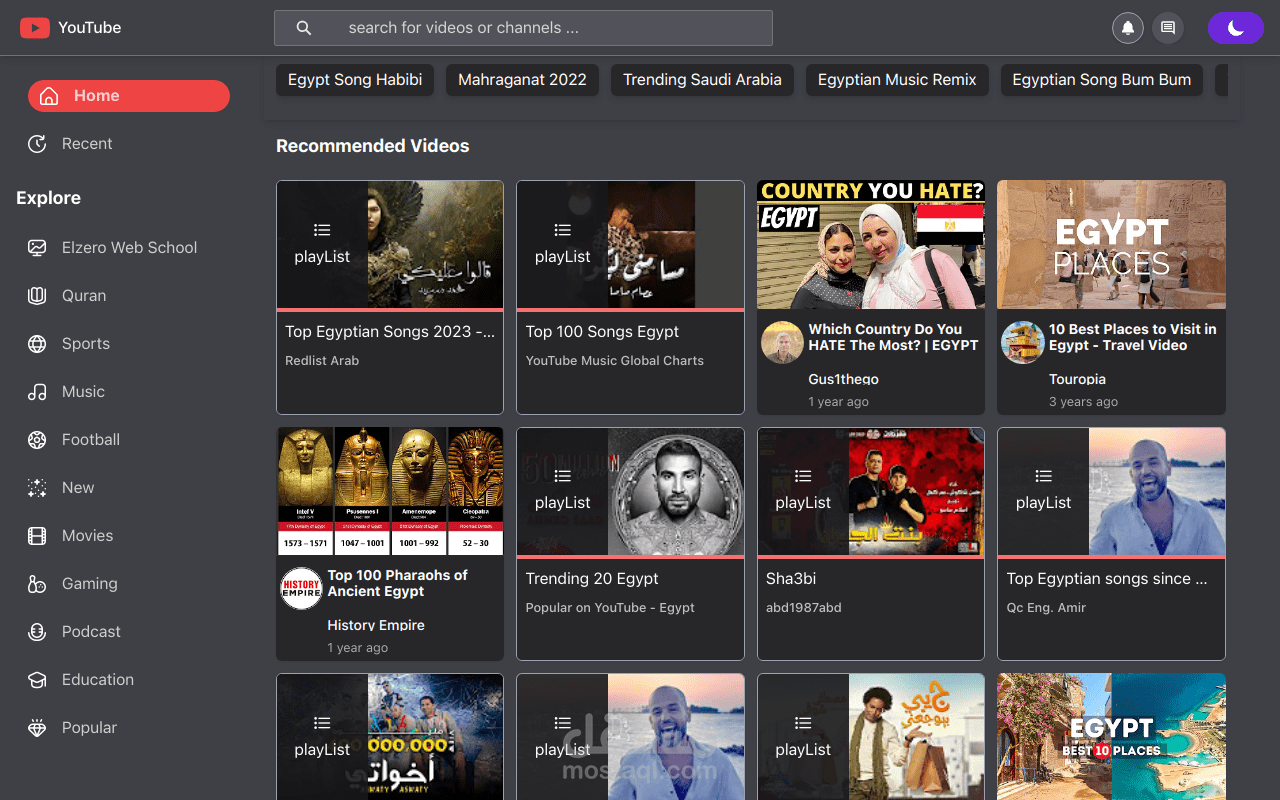Screen dimensions: 1280x800
Task: Click the New sparkles icon
Action: pyautogui.click(x=37, y=488)
